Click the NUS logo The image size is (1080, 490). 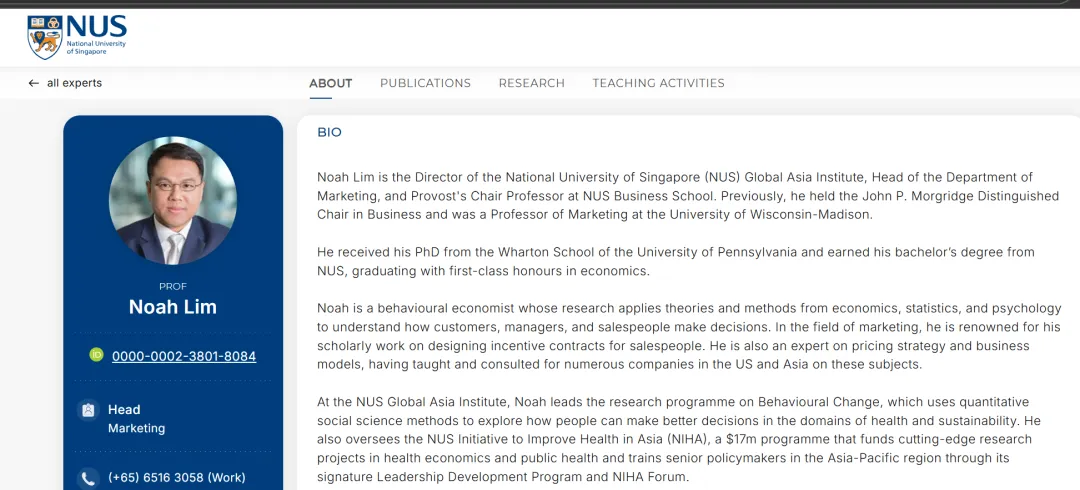point(77,37)
